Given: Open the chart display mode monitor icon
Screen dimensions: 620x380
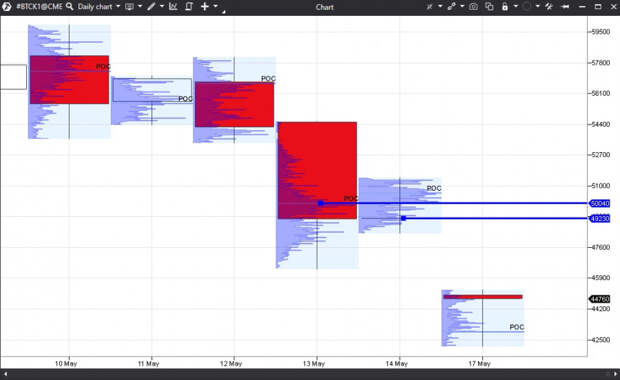Looking at the screenshot, I should pos(129,6).
